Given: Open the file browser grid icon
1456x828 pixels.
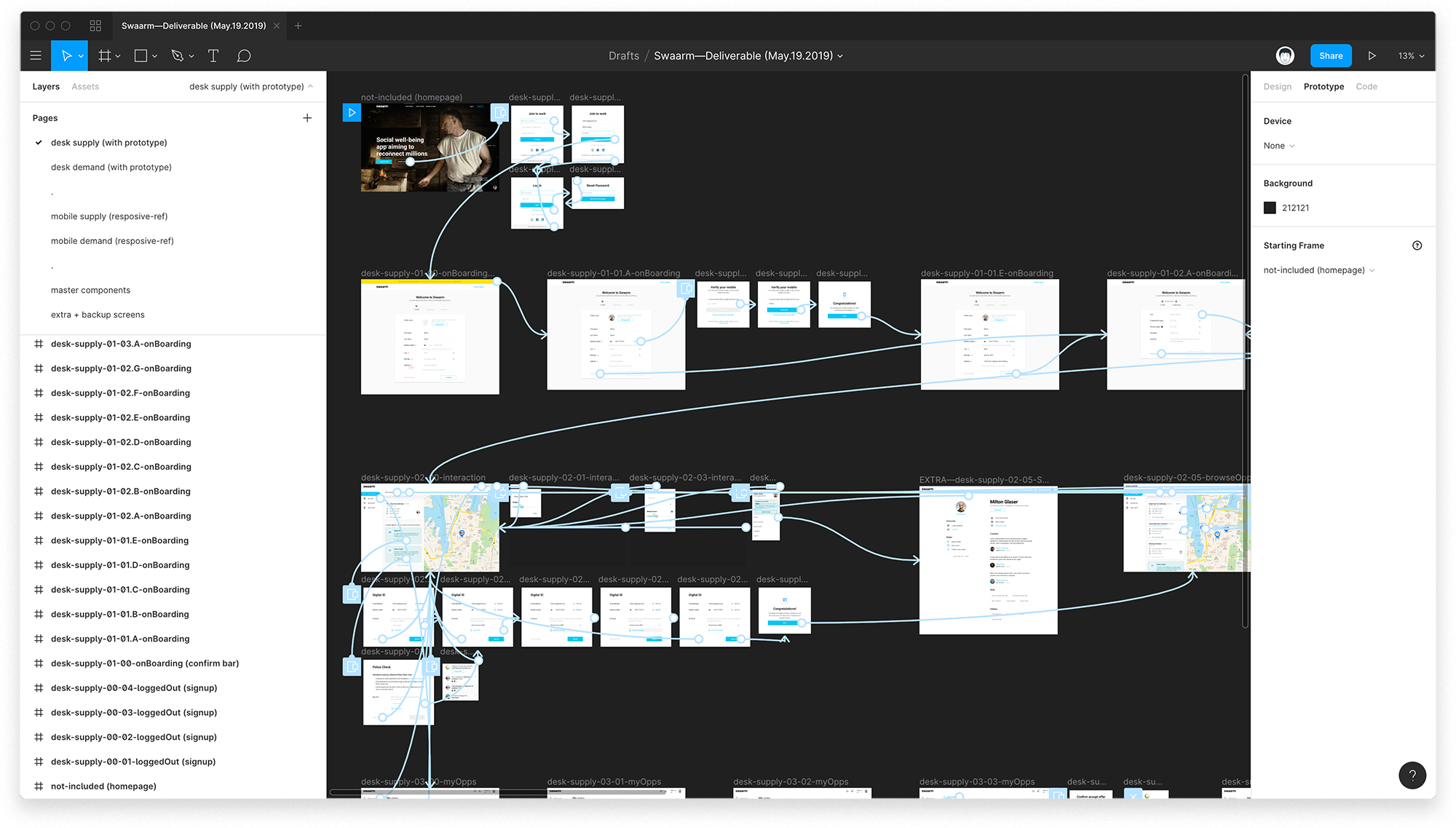Looking at the screenshot, I should [x=95, y=25].
